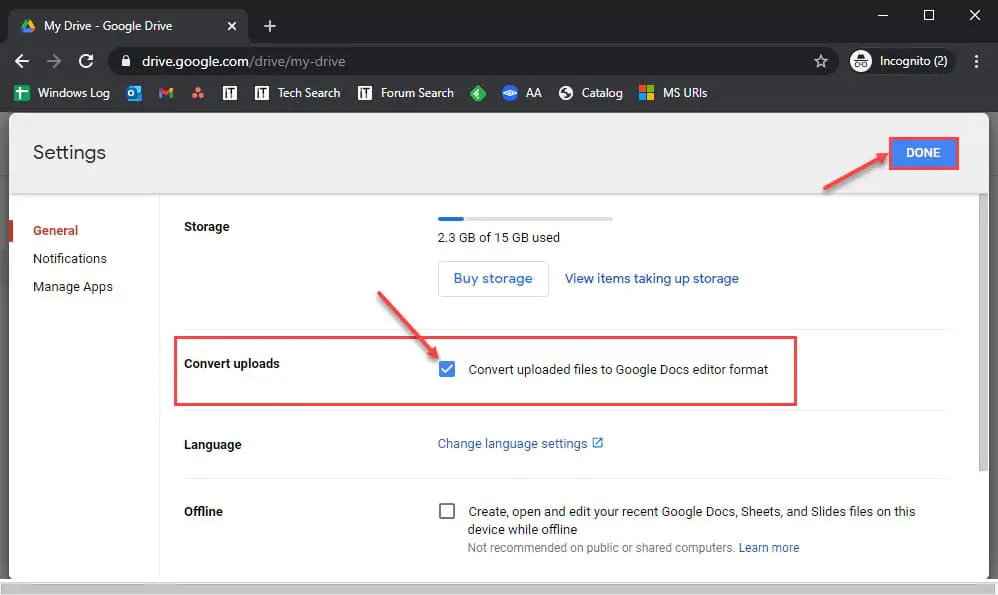Open the AA bookmark
This screenshot has height=595, width=998.
point(521,93)
